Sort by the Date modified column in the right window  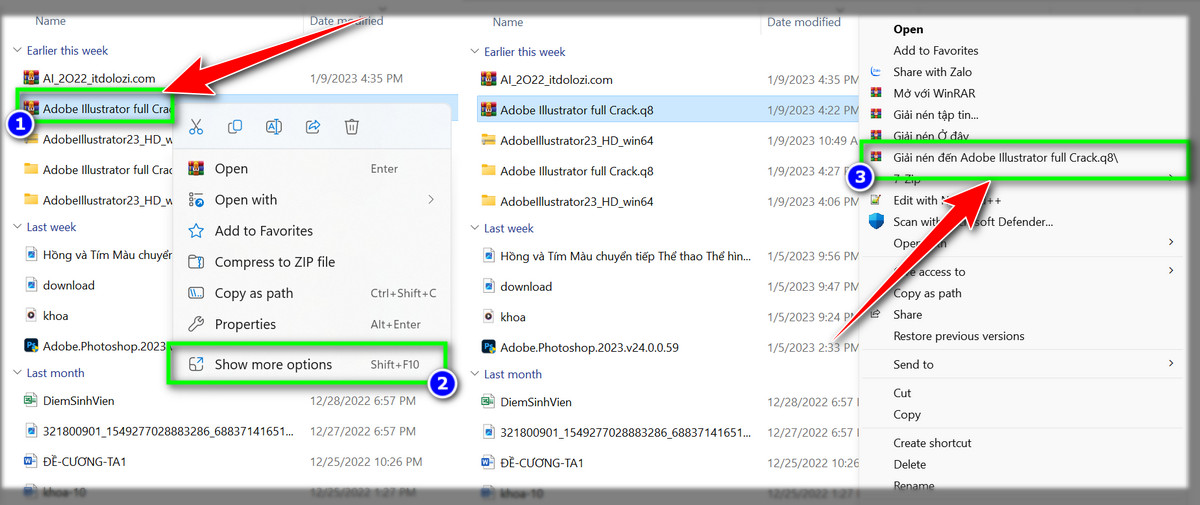pos(804,21)
